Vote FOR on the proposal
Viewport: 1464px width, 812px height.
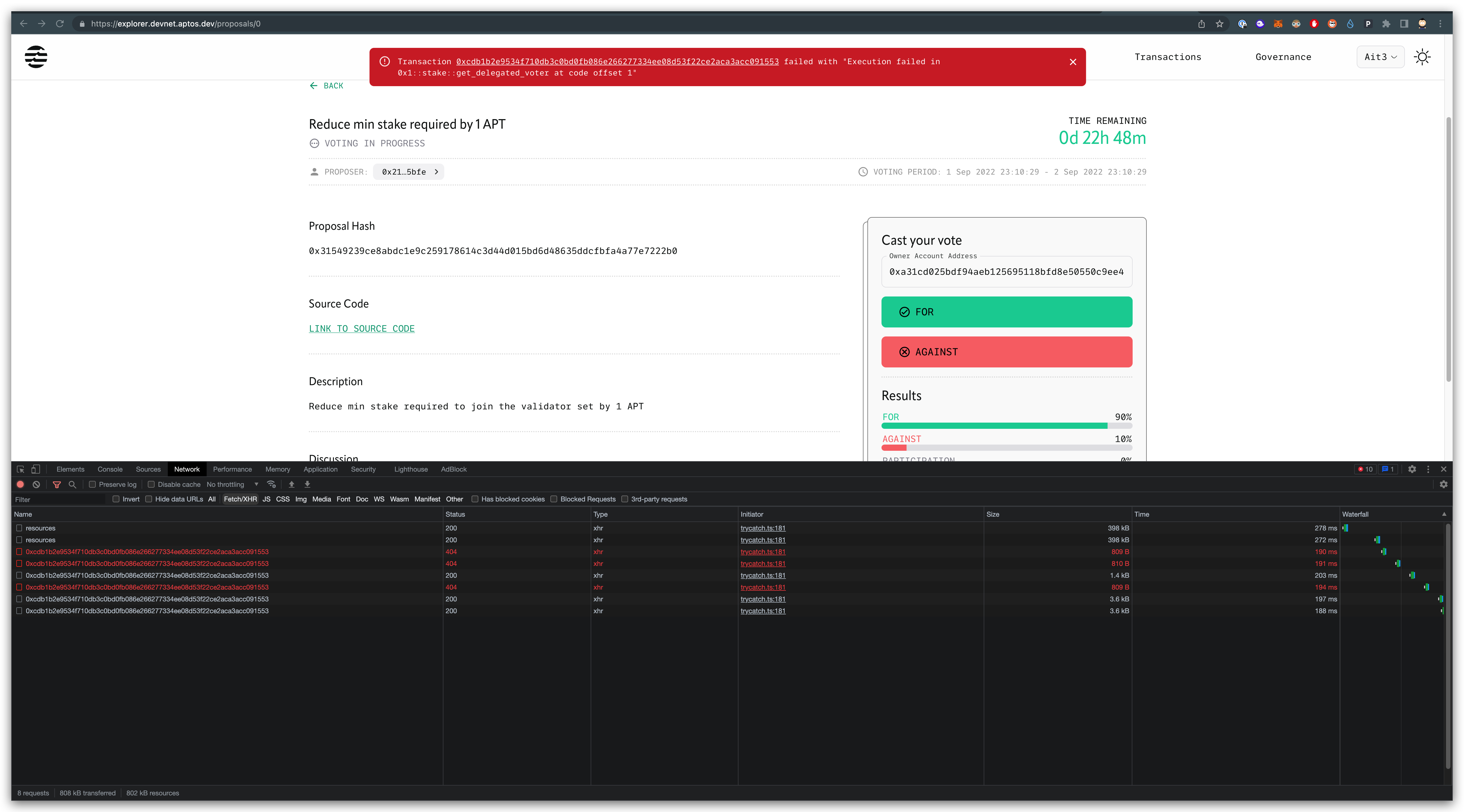click(1006, 312)
